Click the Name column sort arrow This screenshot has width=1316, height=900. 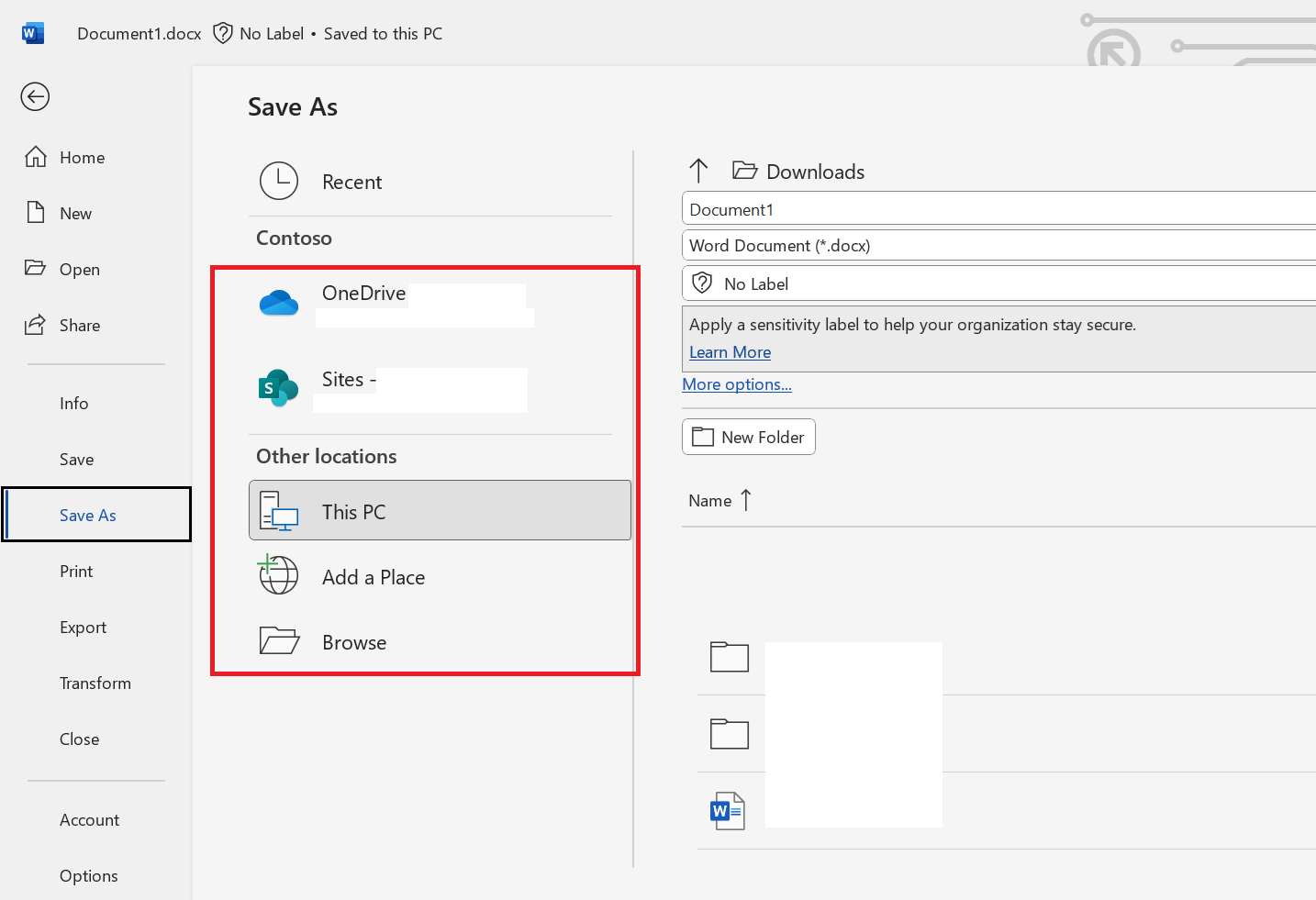coord(746,500)
